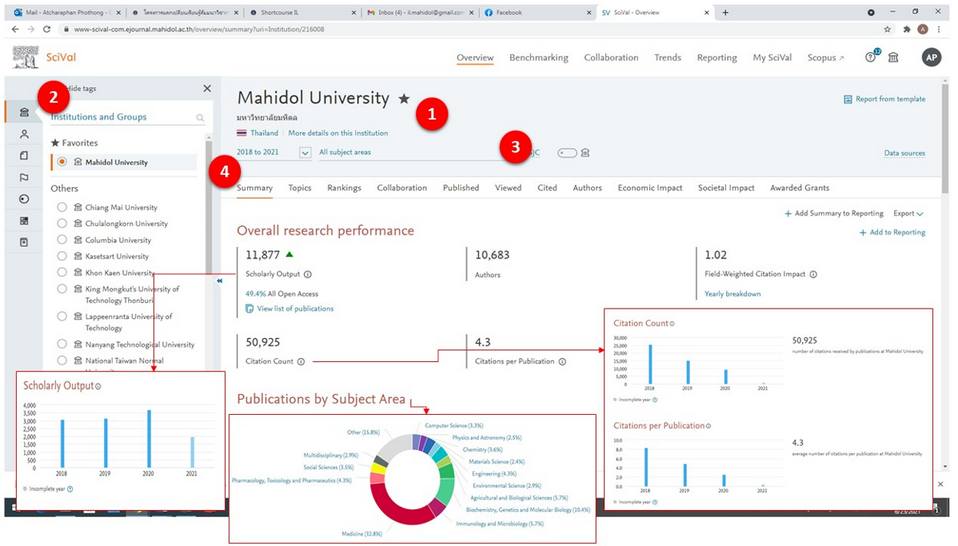Image resolution: width=958 pixels, height=546 pixels.
Task: Open the Countries flag sidebar icon
Action: pos(24,177)
